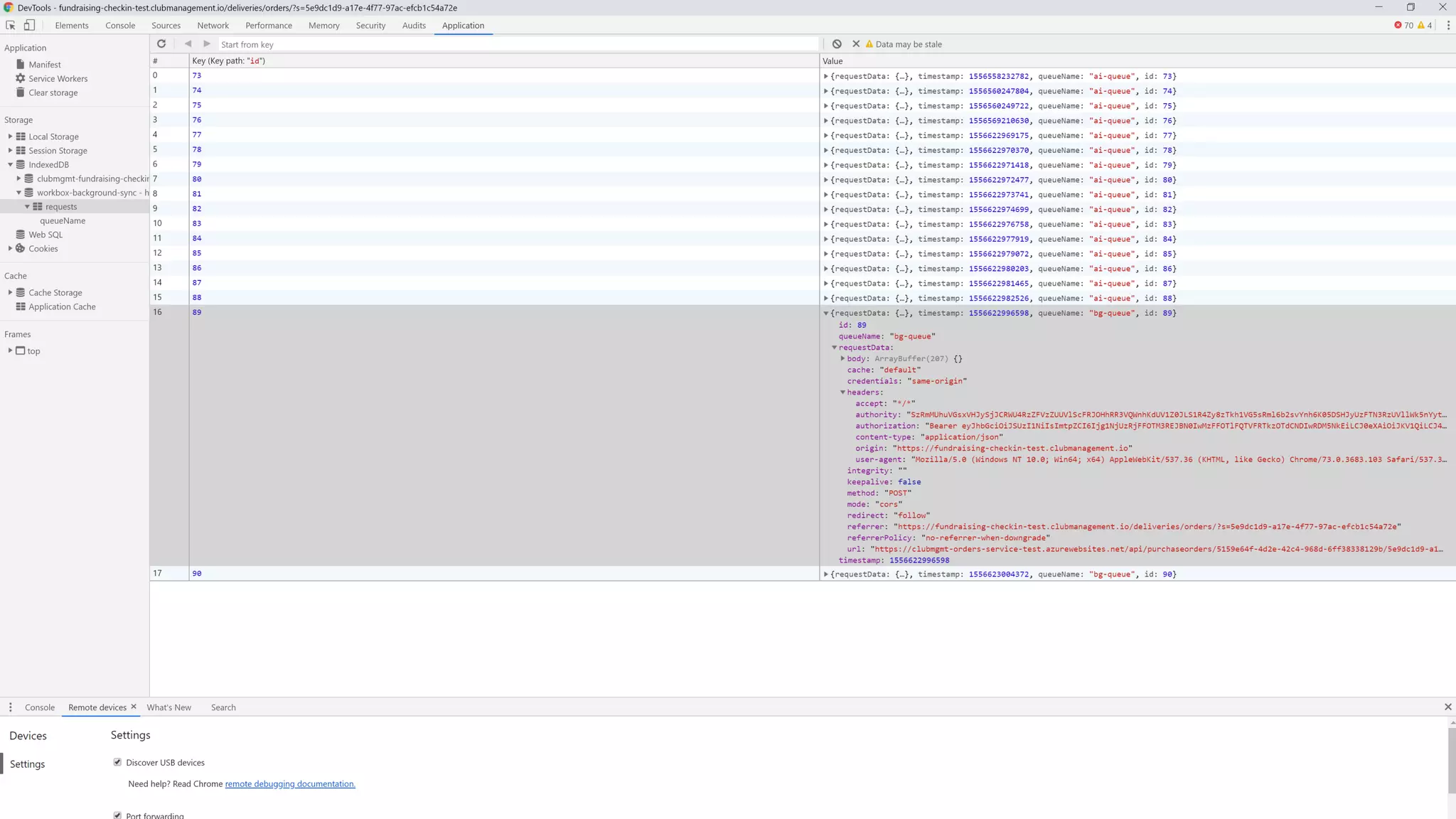The width and height of the screenshot is (1456, 819).
Task: Open Service Workers in the sidebar
Action: [58, 79]
